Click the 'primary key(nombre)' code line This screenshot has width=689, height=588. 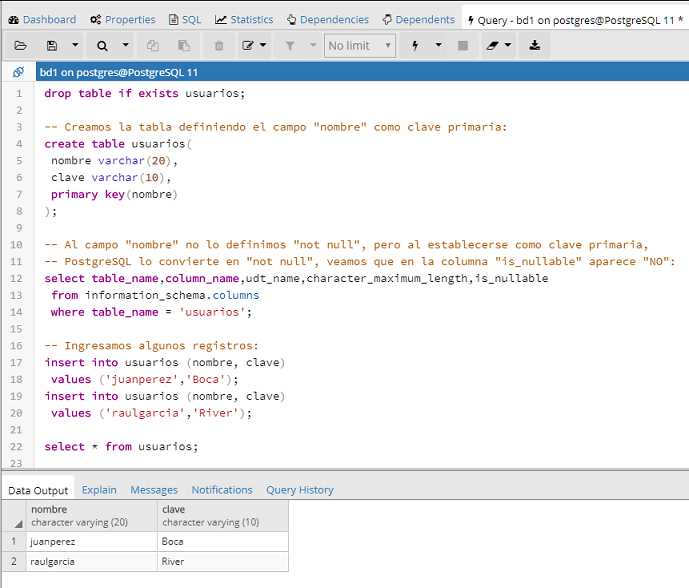114,194
